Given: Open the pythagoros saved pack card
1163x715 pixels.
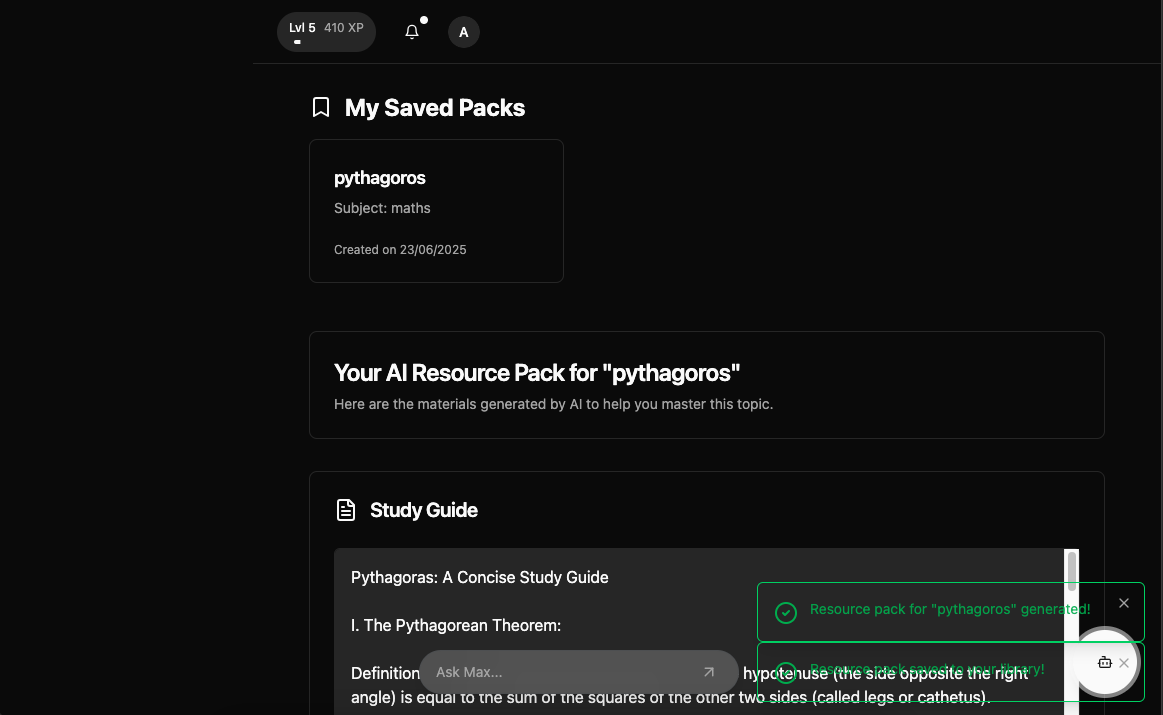Looking at the screenshot, I should pyautogui.click(x=436, y=211).
